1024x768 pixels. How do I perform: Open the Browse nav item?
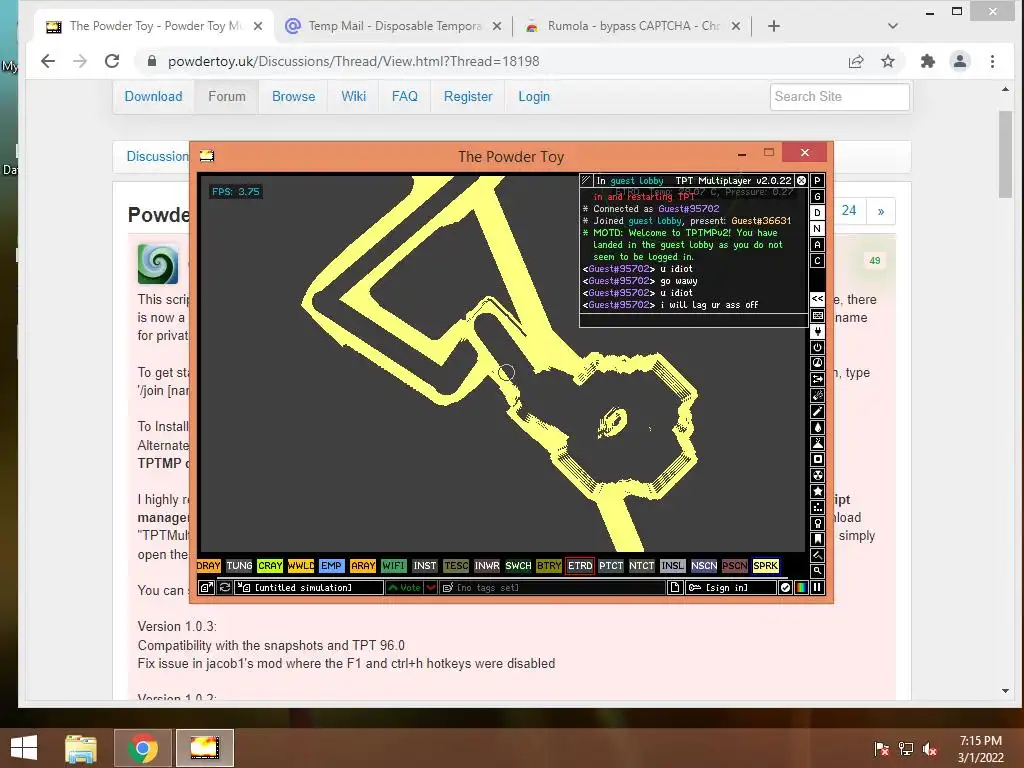(x=293, y=97)
